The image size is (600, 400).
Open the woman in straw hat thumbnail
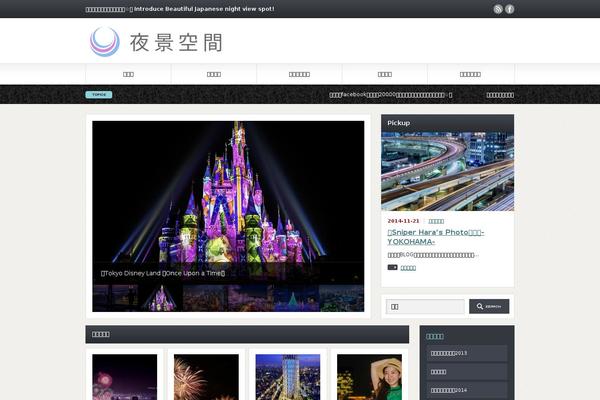click(x=369, y=377)
